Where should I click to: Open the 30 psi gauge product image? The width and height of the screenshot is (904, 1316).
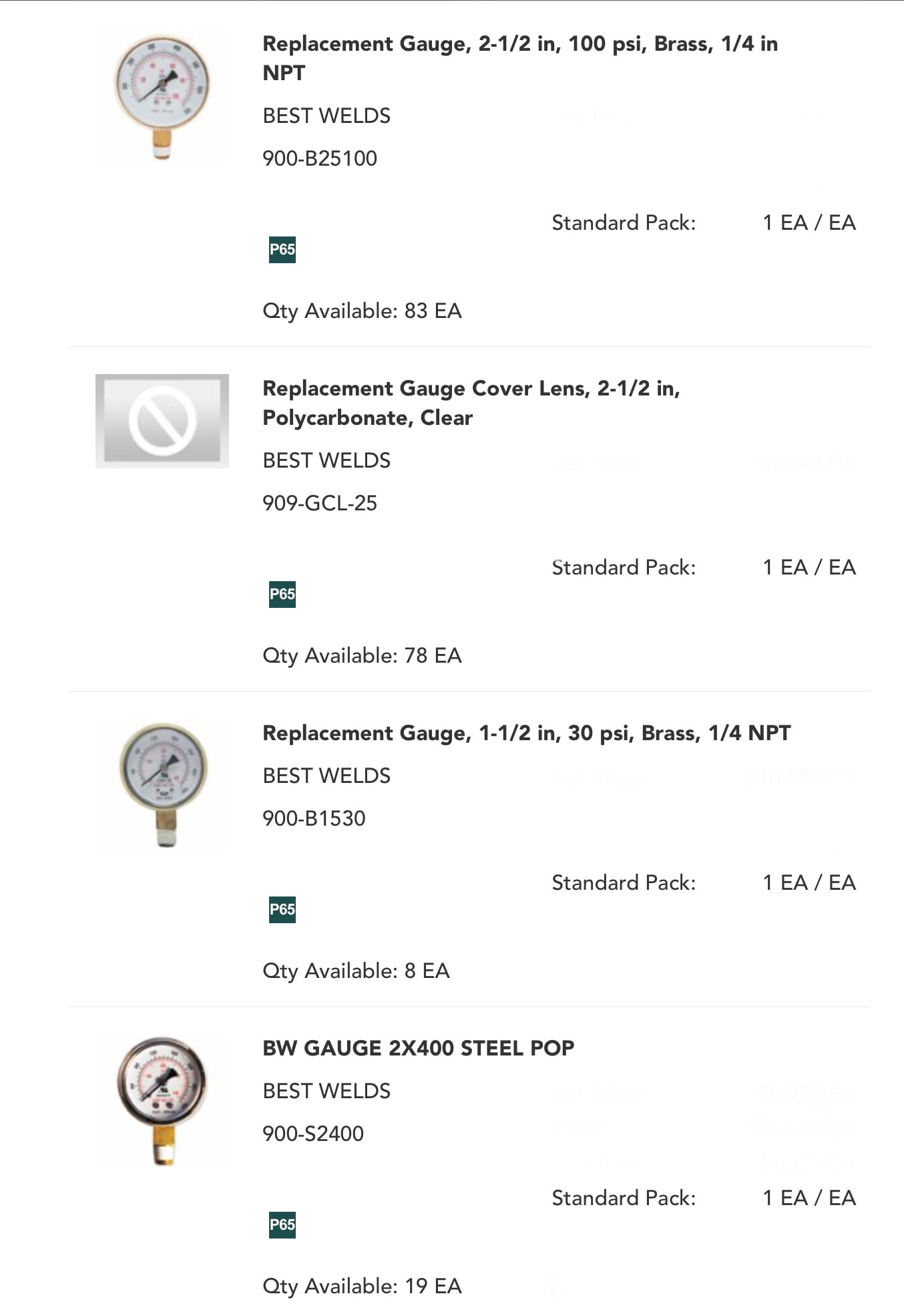click(x=162, y=785)
